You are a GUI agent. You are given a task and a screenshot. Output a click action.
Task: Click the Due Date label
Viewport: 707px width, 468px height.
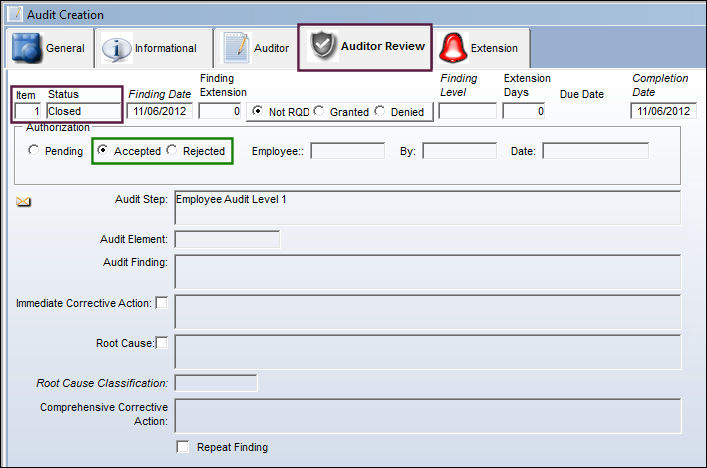click(x=582, y=94)
